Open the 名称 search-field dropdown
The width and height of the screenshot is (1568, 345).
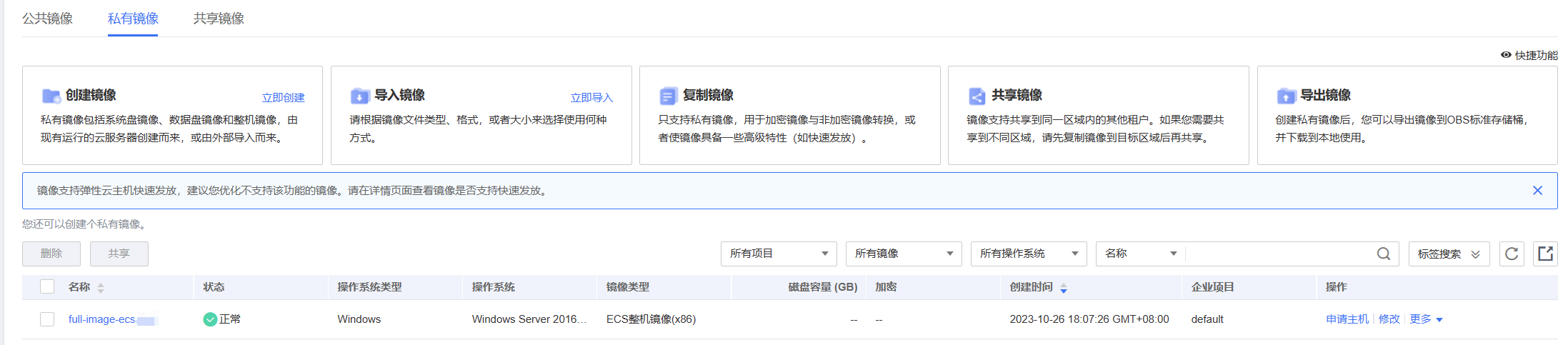pos(1140,254)
